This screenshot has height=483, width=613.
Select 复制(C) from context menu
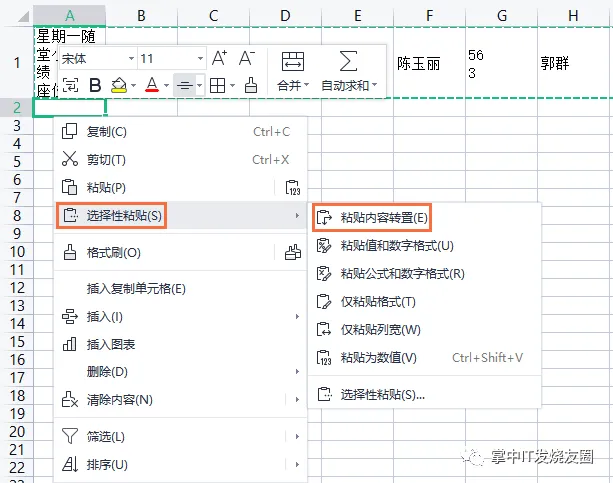click(x=106, y=131)
